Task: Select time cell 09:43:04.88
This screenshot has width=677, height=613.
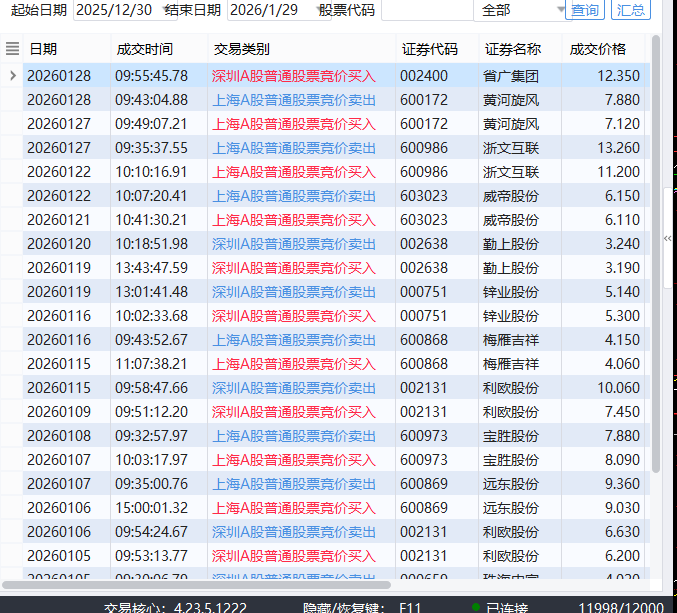Action: [159, 100]
